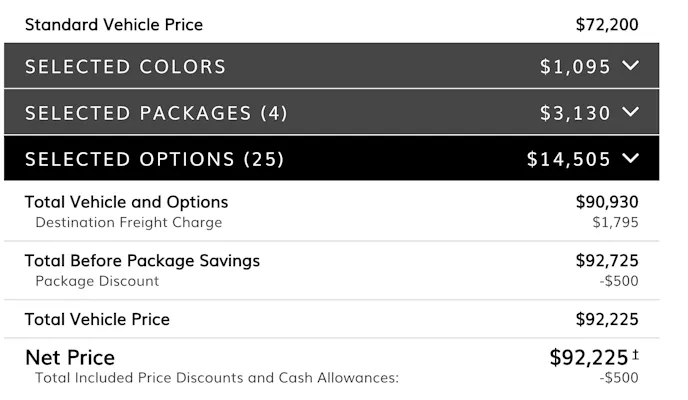688x400 pixels.
Task: Click the $3,130 packages price
Action: pos(574,113)
